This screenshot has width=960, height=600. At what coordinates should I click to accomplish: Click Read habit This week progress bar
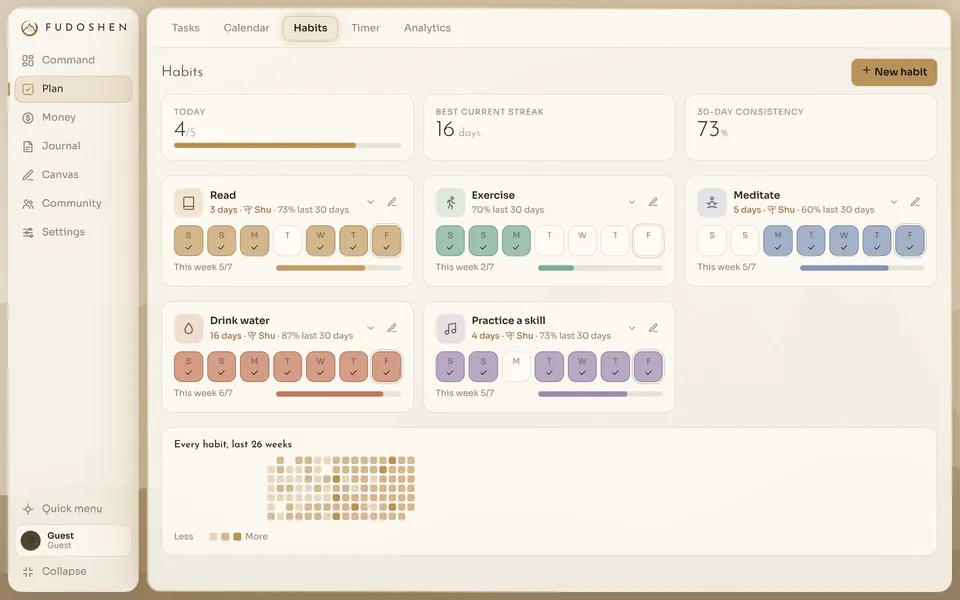click(x=339, y=268)
